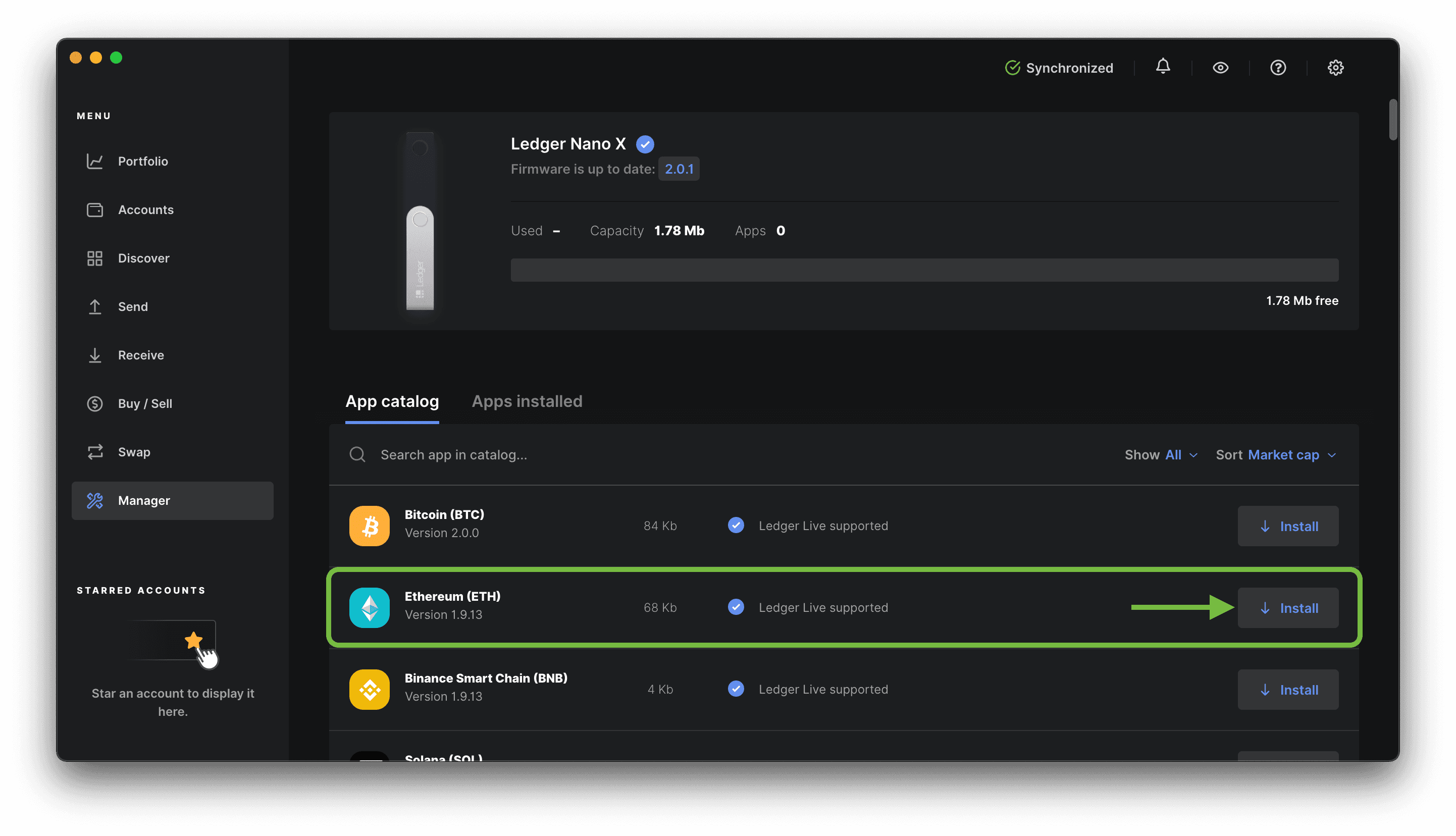Screen dimensions: 1456x836
Task: Click the 84 Kb size of Bitcoin
Action: click(x=660, y=526)
